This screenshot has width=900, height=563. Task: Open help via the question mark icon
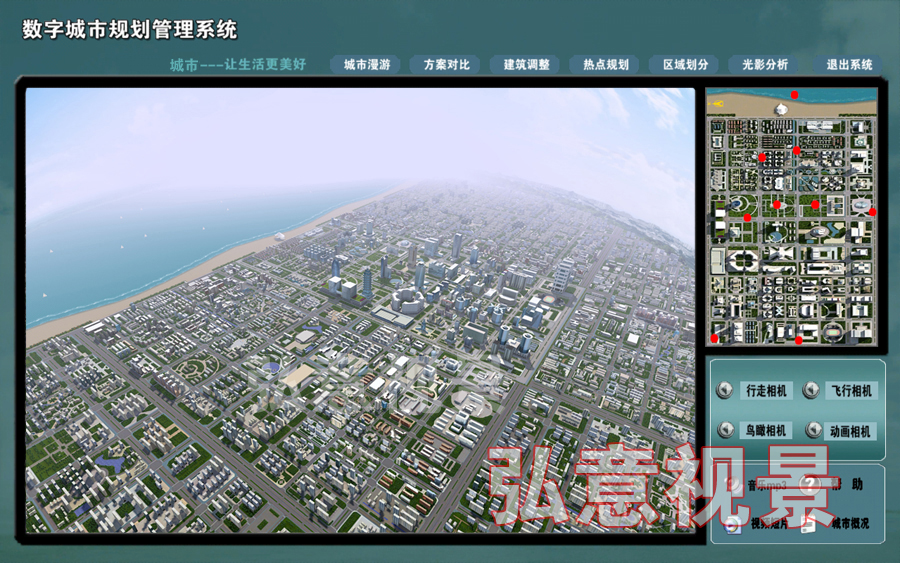click(812, 483)
